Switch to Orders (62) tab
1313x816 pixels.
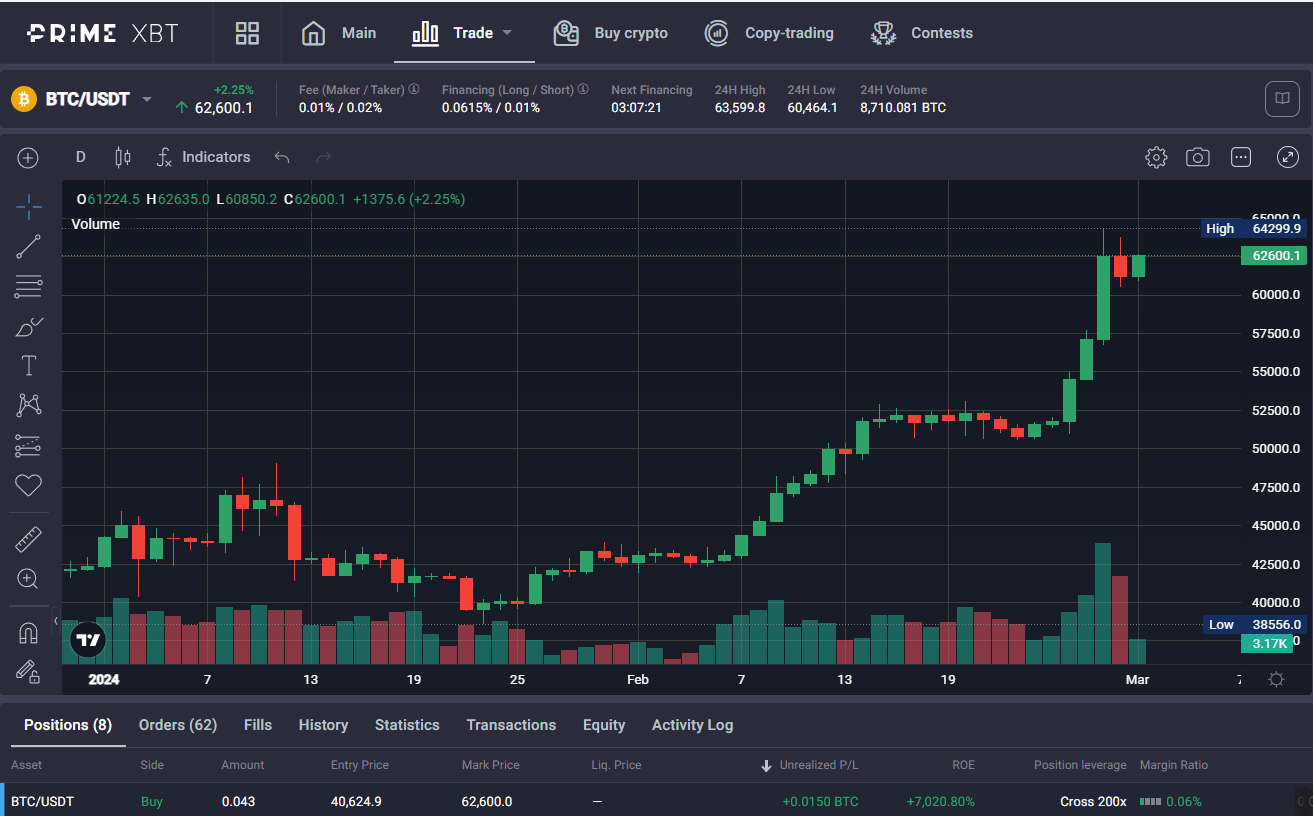[178, 725]
